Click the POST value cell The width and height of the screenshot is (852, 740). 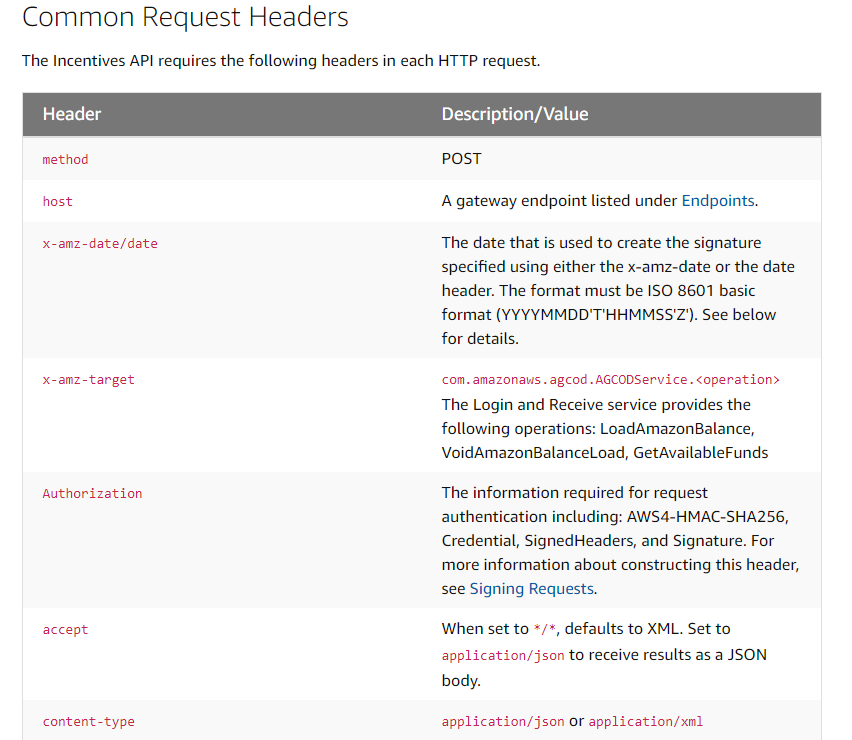[x=461, y=159]
